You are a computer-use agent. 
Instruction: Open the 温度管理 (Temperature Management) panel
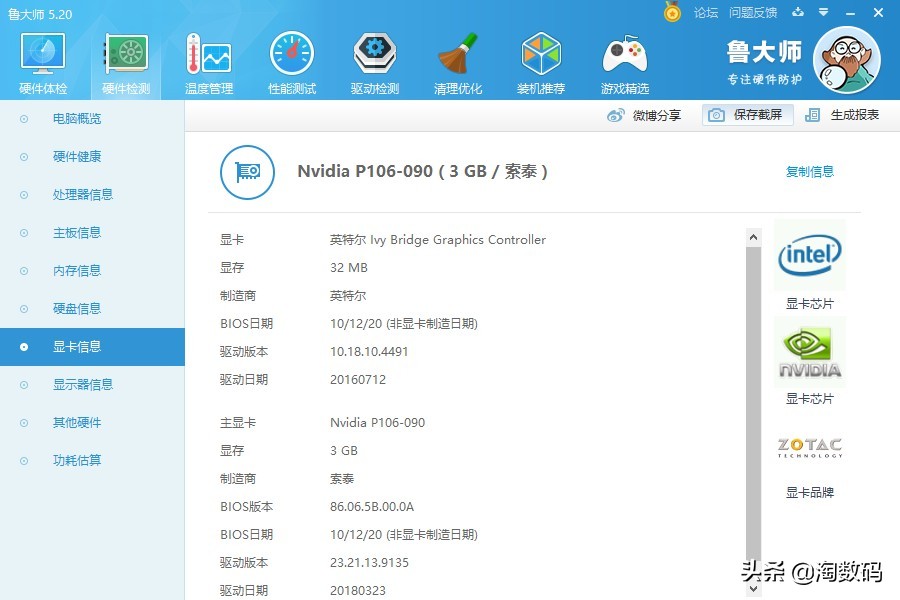point(207,60)
